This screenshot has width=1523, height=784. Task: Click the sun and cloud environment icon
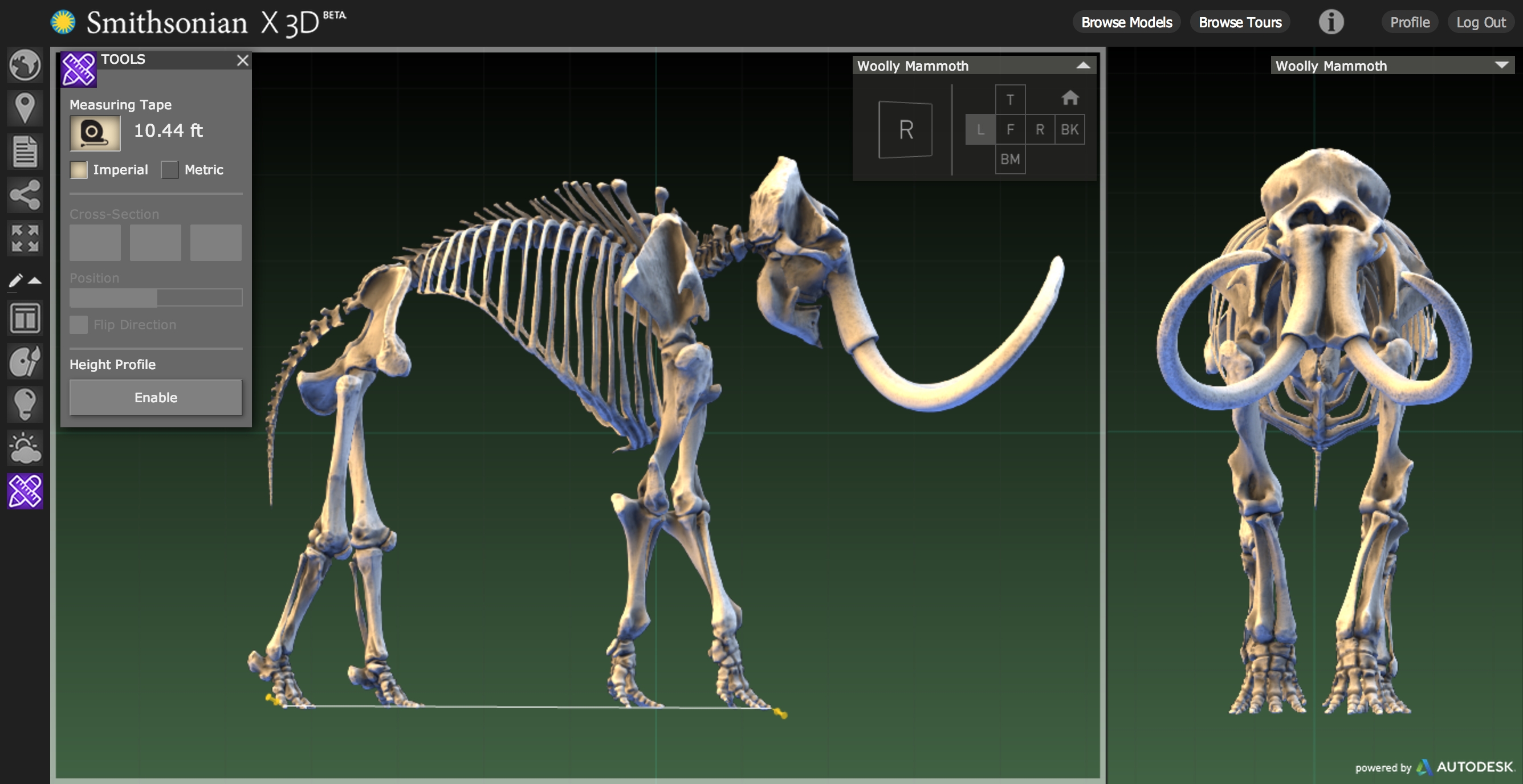(x=25, y=448)
